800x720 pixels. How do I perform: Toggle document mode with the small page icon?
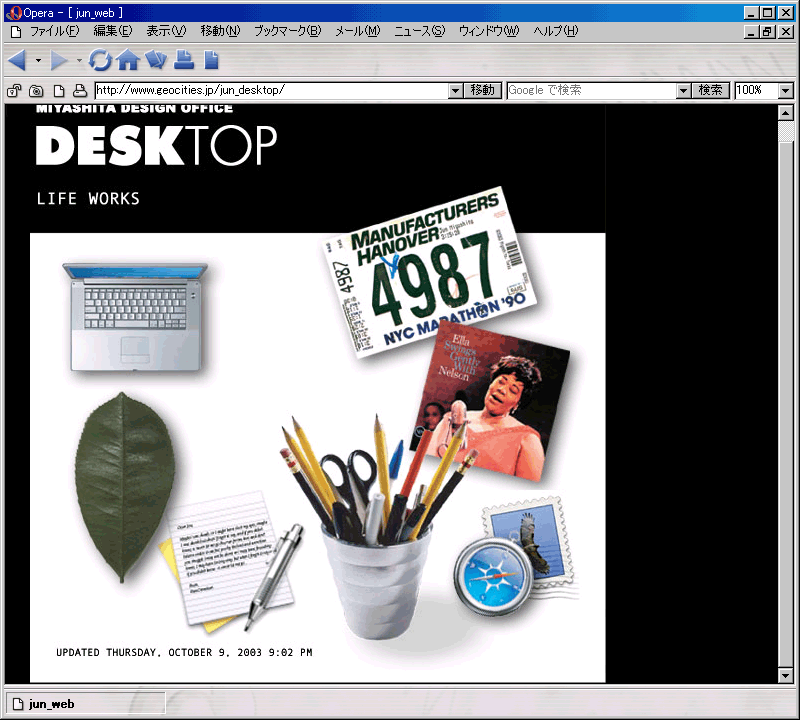[59, 91]
